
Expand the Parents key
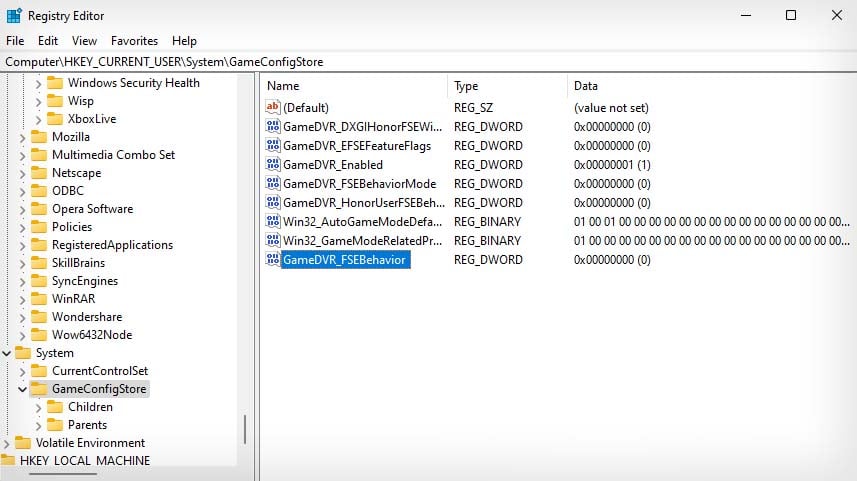click(38, 426)
